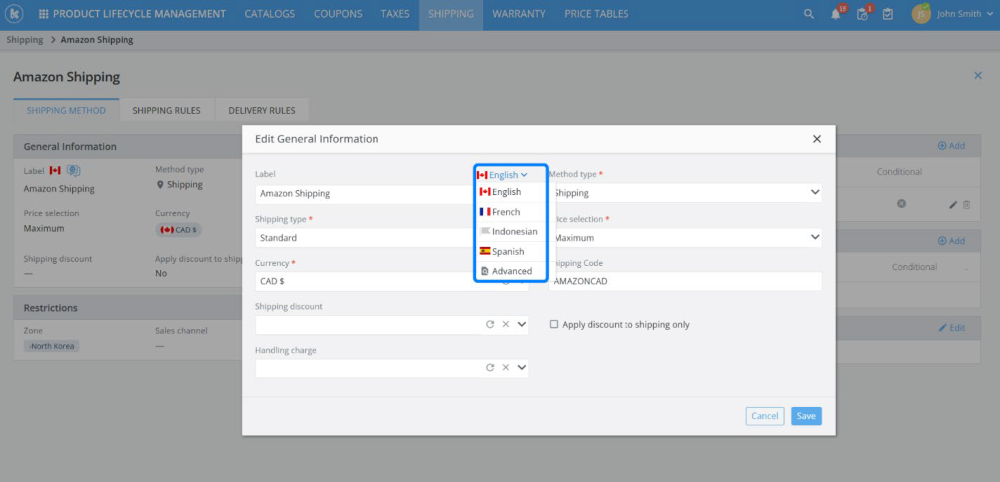The height and width of the screenshot is (482, 1000).
Task: Click the AMAZONCAD Shipping Code field
Action: [685, 281]
